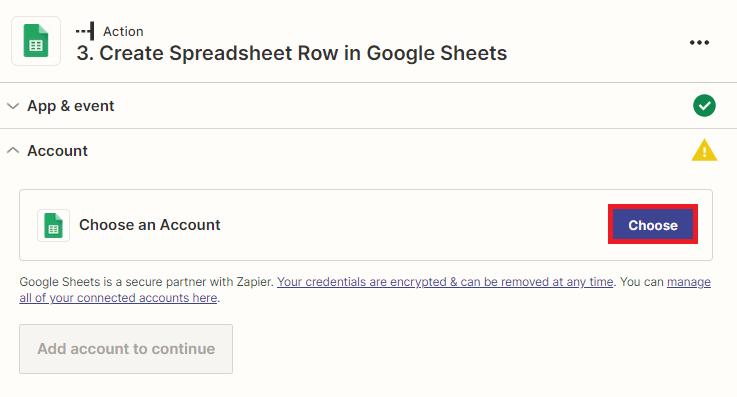Screen dimensions: 737x397
Task: Click the yellow warning triangle on Account
Action: coord(704,150)
